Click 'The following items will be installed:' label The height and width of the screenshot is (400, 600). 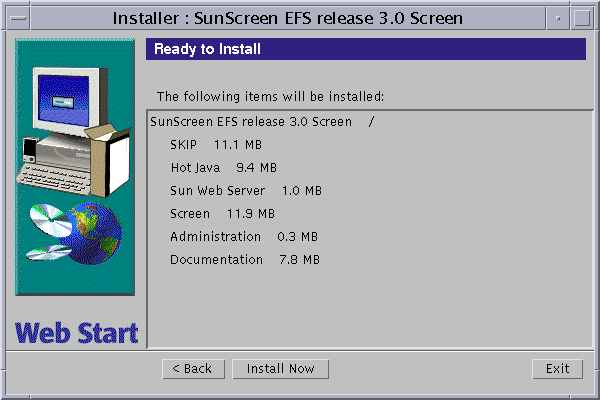coord(270,96)
